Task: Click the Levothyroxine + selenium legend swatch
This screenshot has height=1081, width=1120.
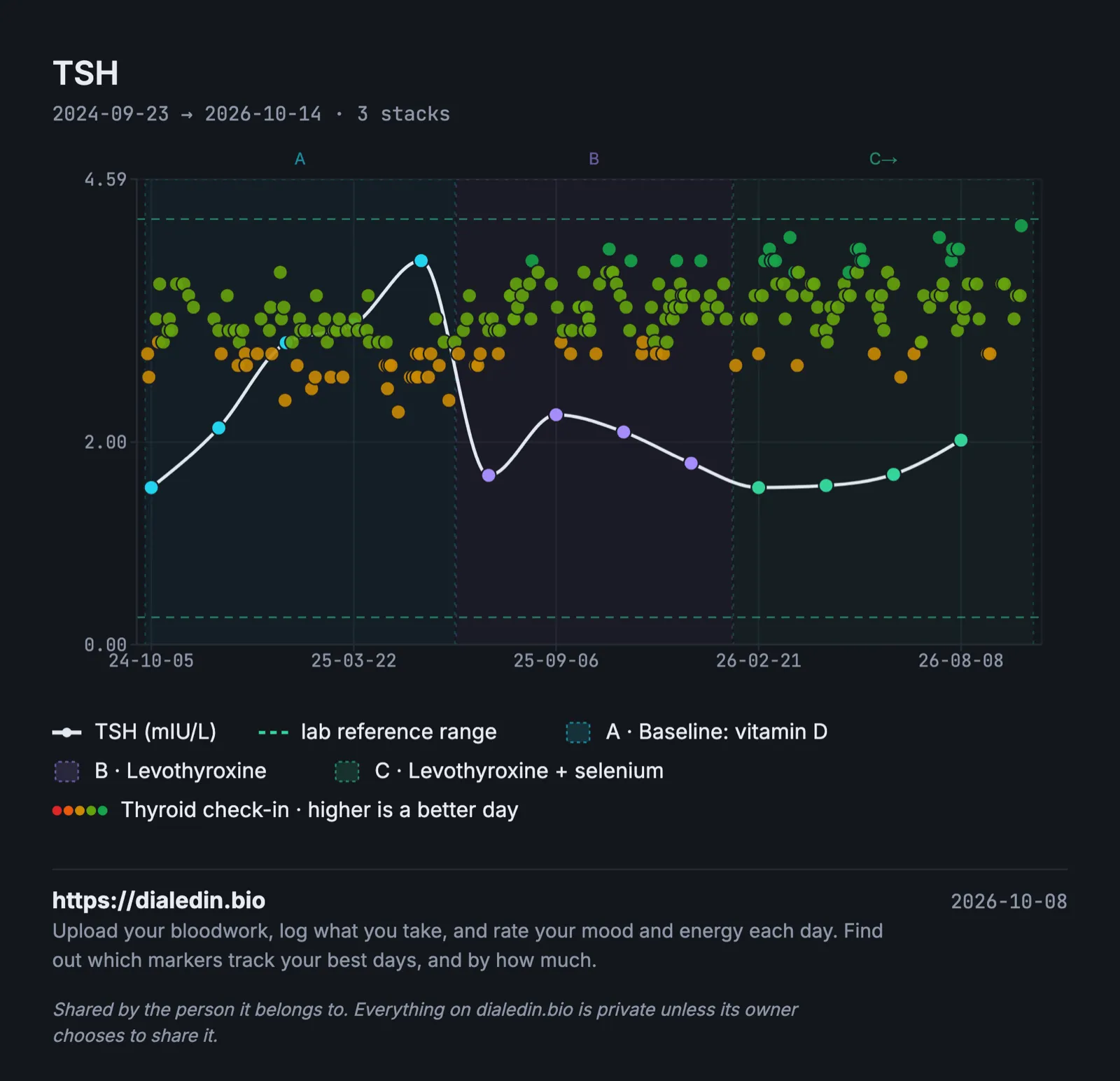Action: click(x=346, y=772)
